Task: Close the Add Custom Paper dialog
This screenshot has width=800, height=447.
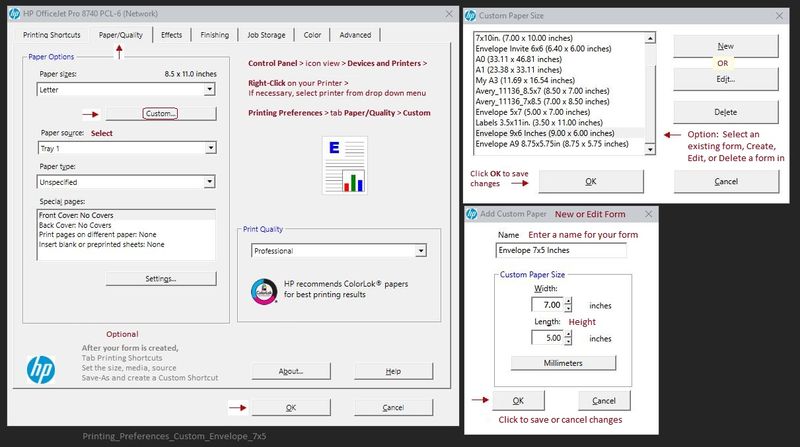Action: (x=648, y=214)
